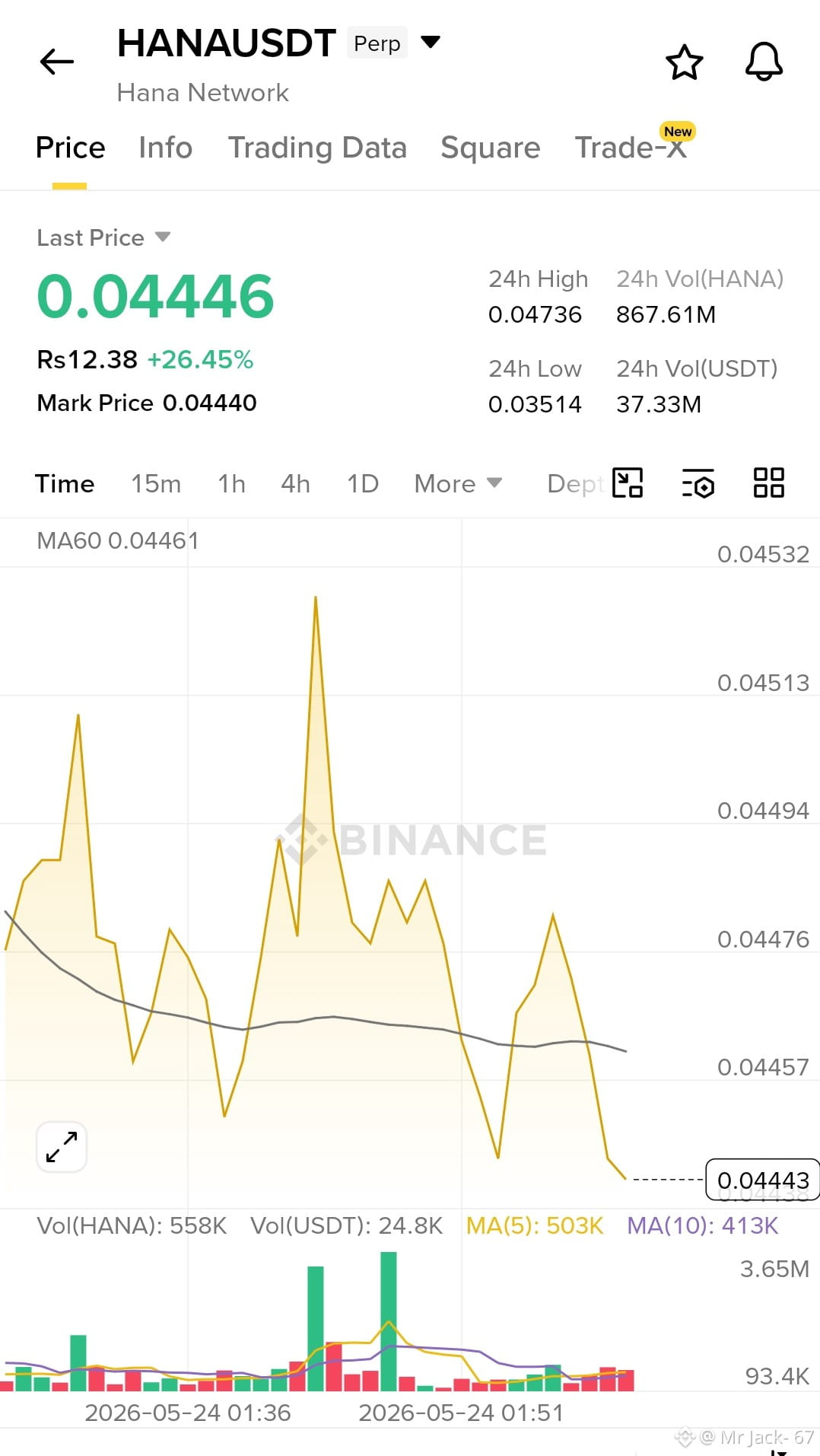Select the 1h interval
This screenshot has width=820, height=1456.
[x=231, y=483]
